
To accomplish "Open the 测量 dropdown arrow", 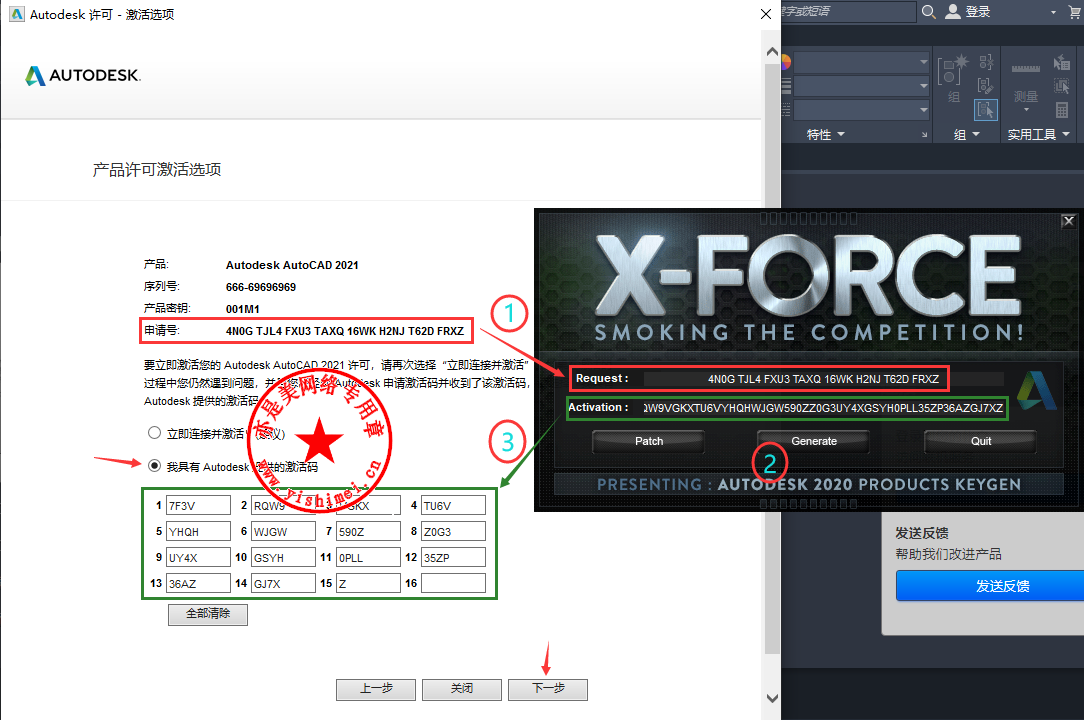I will point(1026,109).
